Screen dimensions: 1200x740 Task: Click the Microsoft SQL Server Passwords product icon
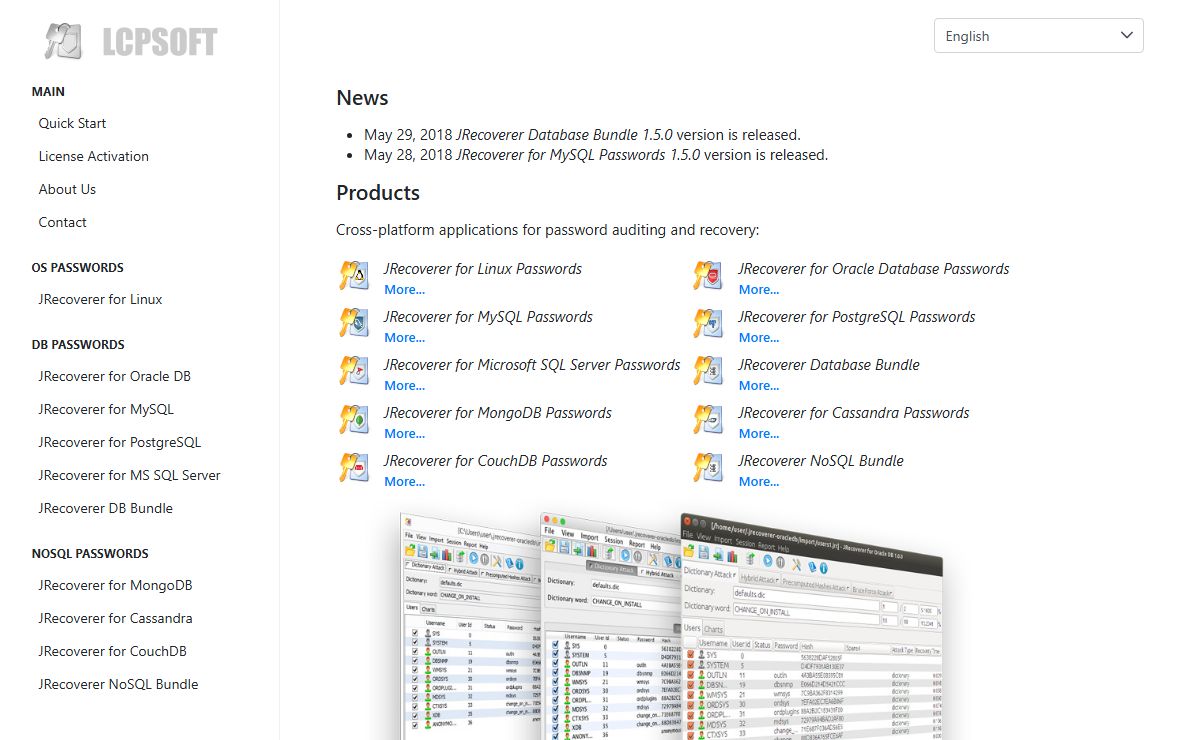click(x=353, y=371)
